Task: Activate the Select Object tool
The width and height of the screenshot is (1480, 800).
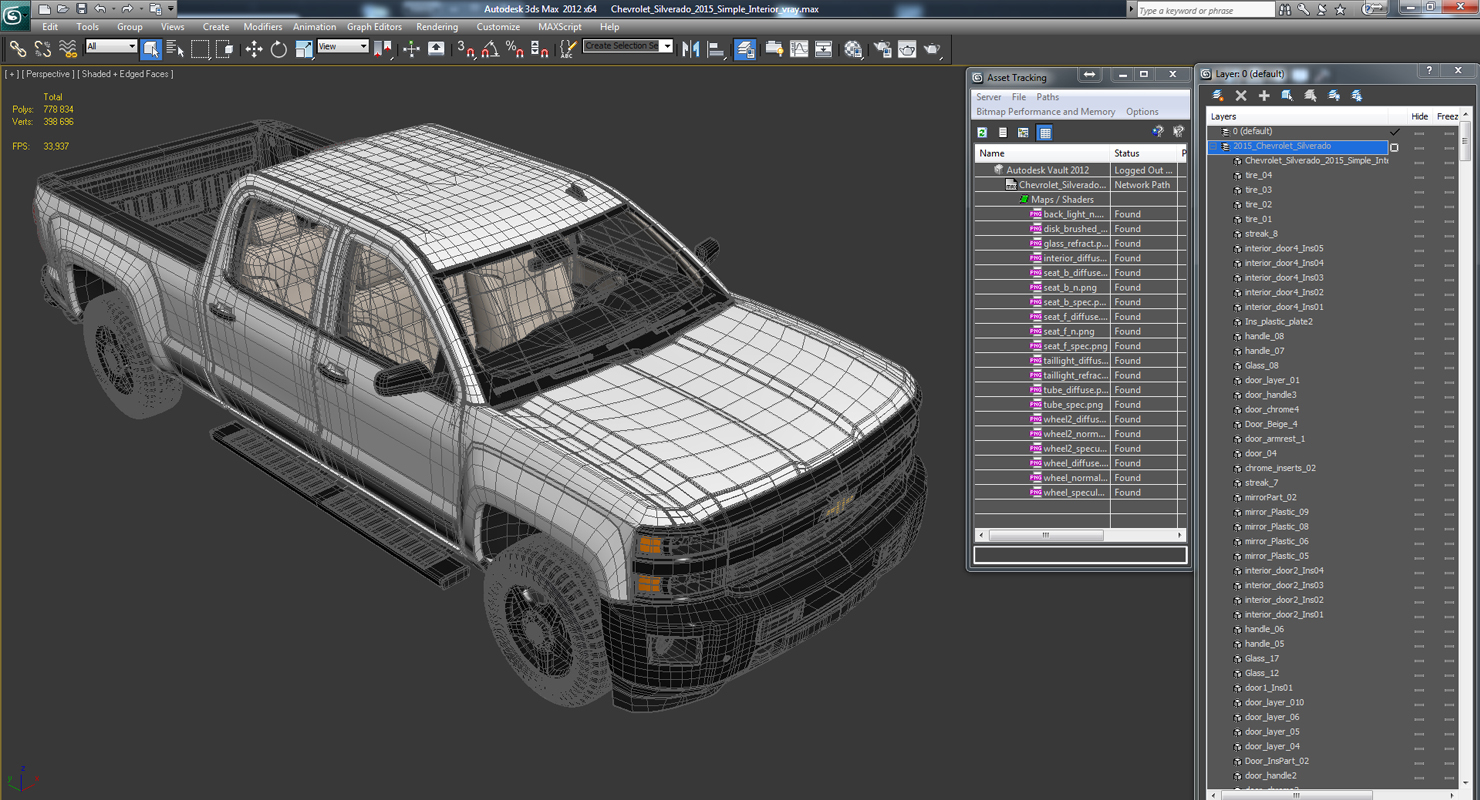Action: 151,48
